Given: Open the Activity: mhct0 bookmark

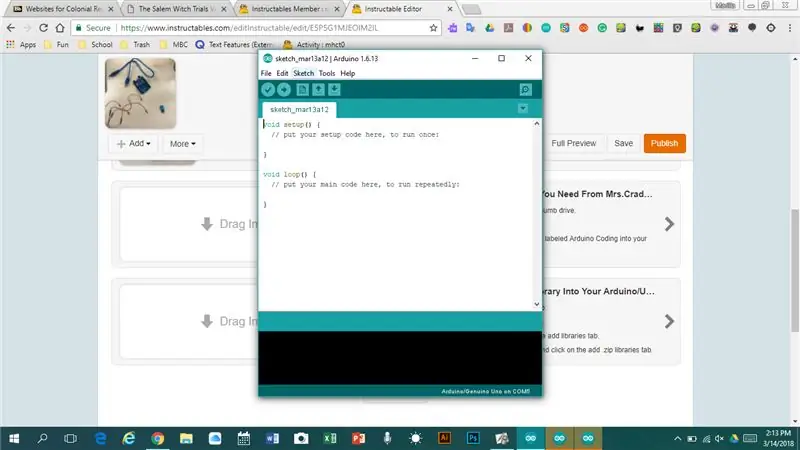Looking at the screenshot, I should (314, 45).
